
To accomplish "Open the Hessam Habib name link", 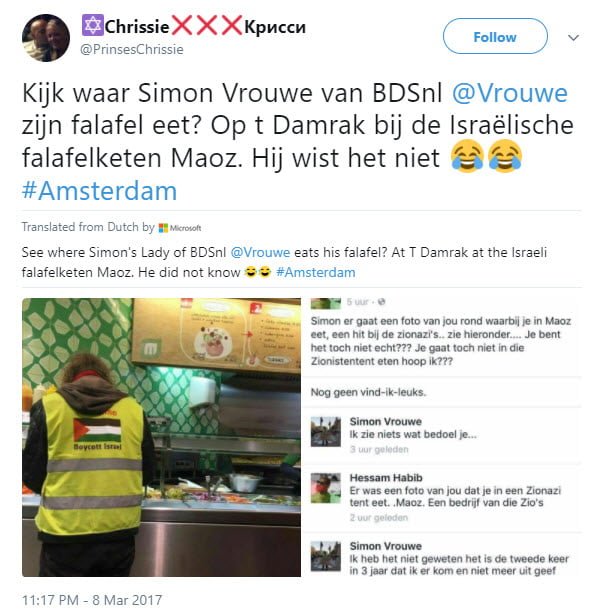I will (x=386, y=478).
